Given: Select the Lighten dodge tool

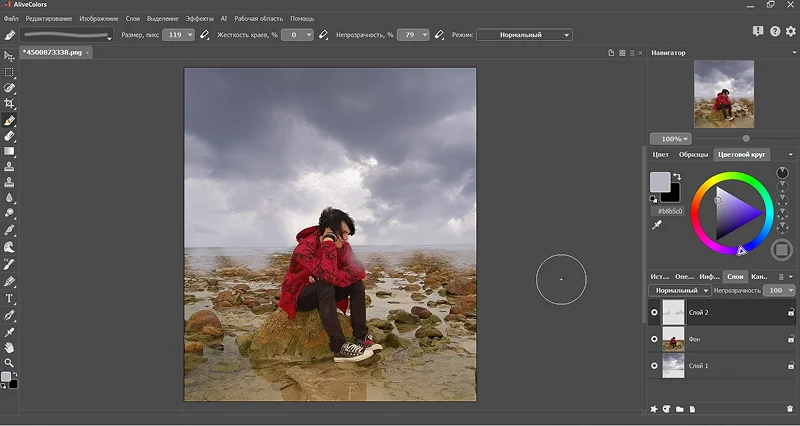Looking at the screenshot, I should [x=9, y=213].
